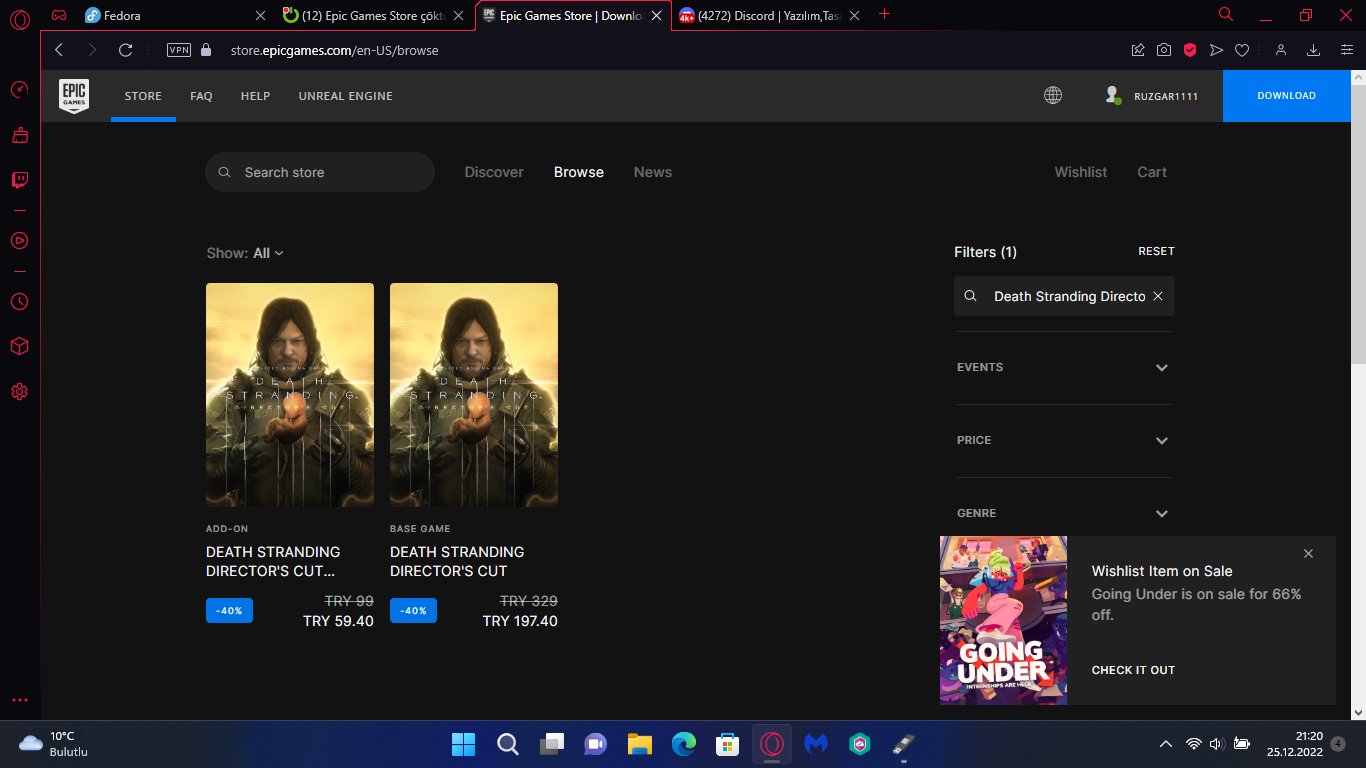Close the Fedora tab
Image resolution: width=1366 pixels, height=768 pixels.
click(261, 16)
